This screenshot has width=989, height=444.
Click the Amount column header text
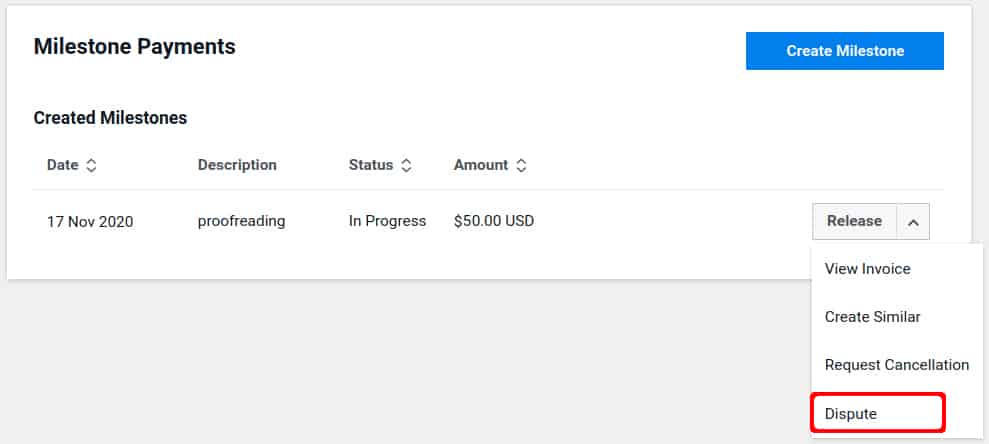click(481, 165)
